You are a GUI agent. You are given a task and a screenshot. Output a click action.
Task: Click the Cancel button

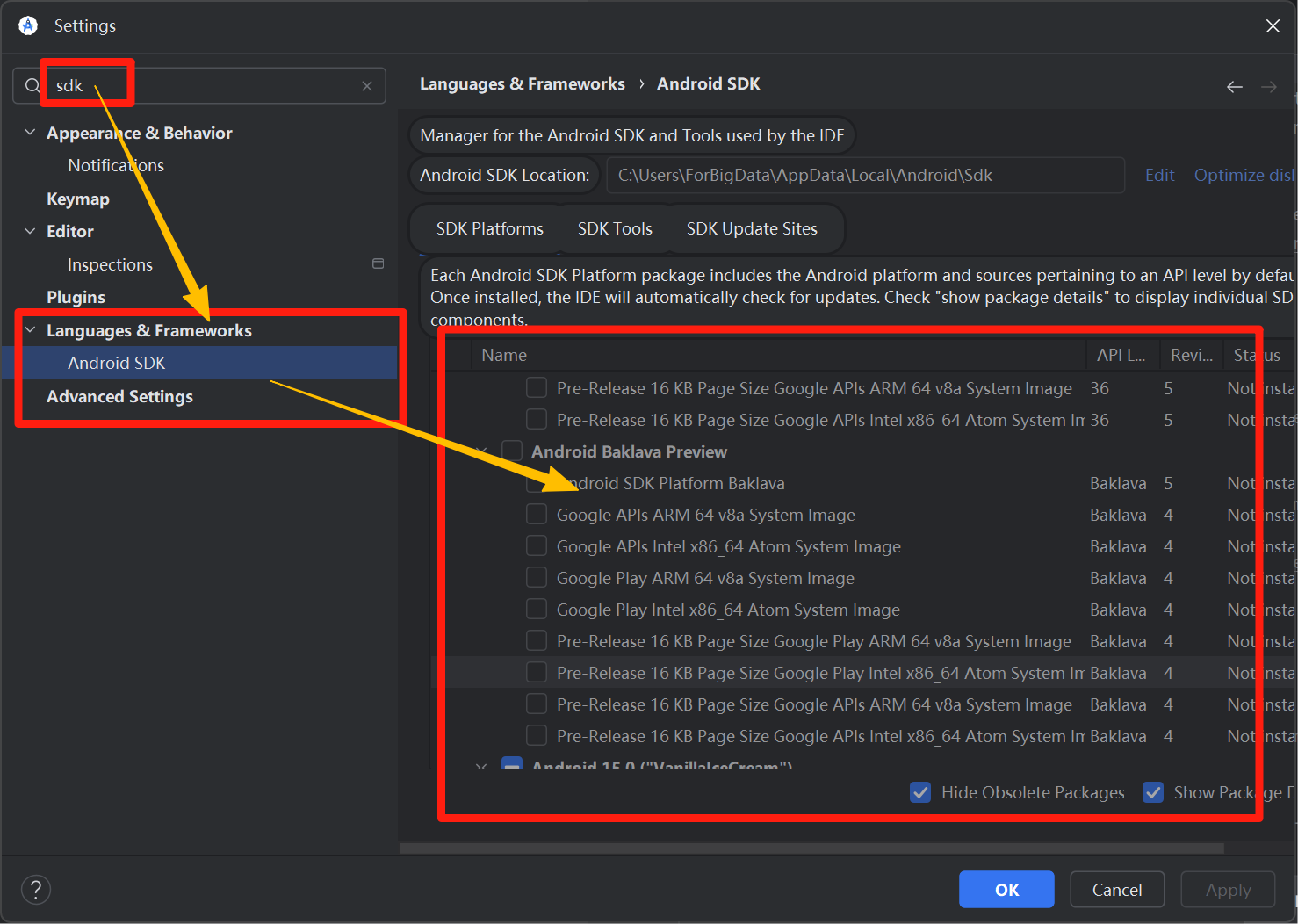point(1117,890)
